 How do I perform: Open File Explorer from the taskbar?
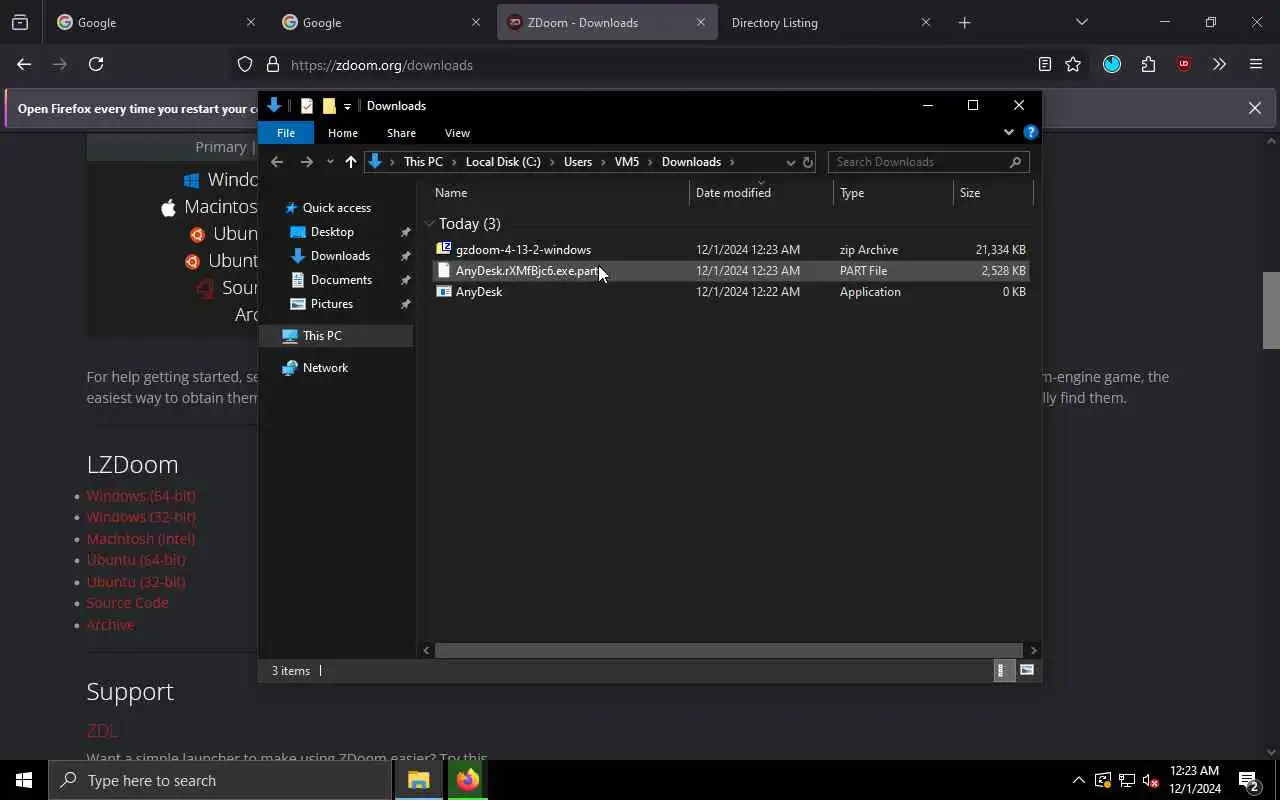[418, 781]
